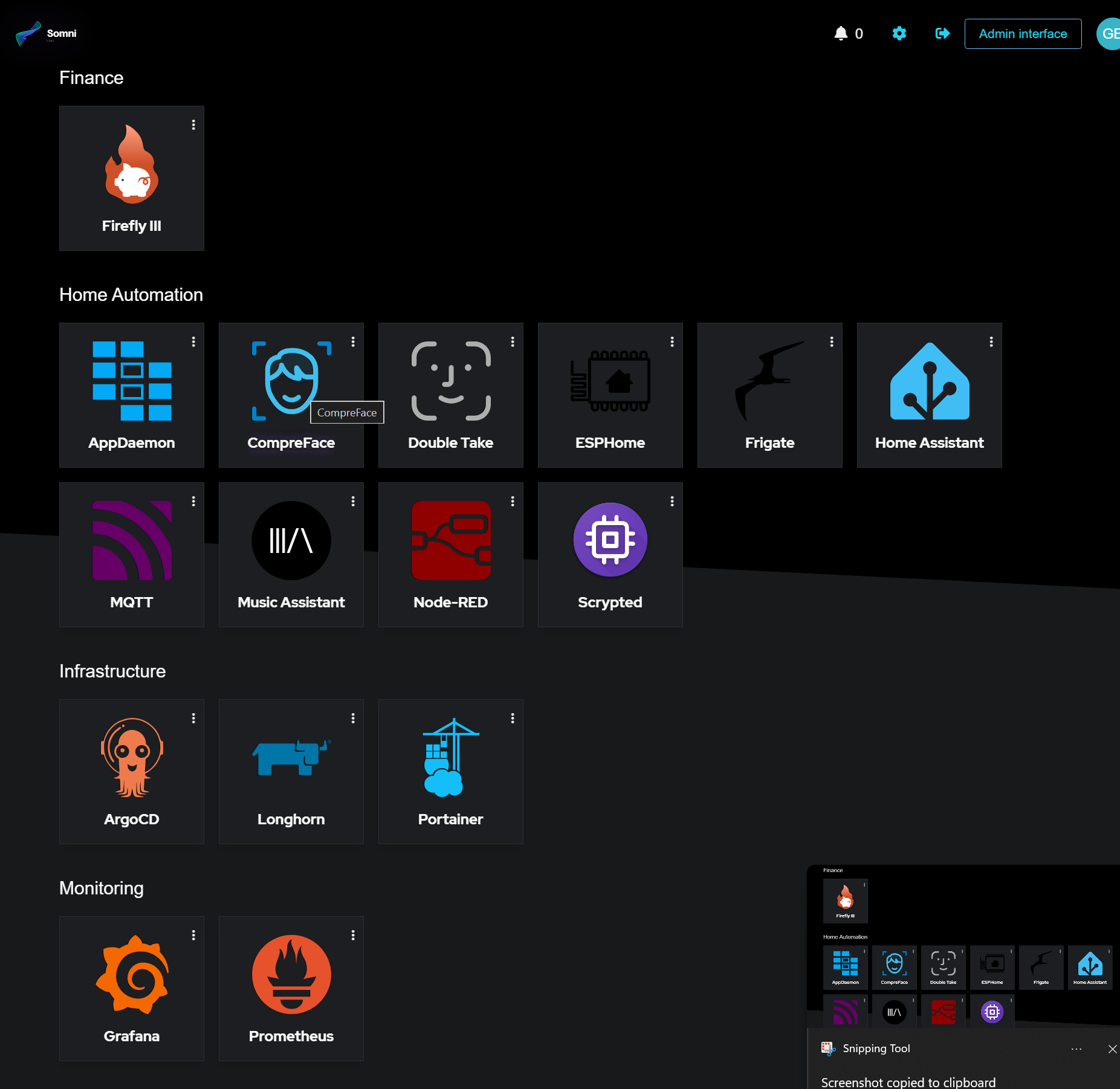Go to the Admin interface
This screenshot has height=1089, width=1120.
[x=1023, y=33]
